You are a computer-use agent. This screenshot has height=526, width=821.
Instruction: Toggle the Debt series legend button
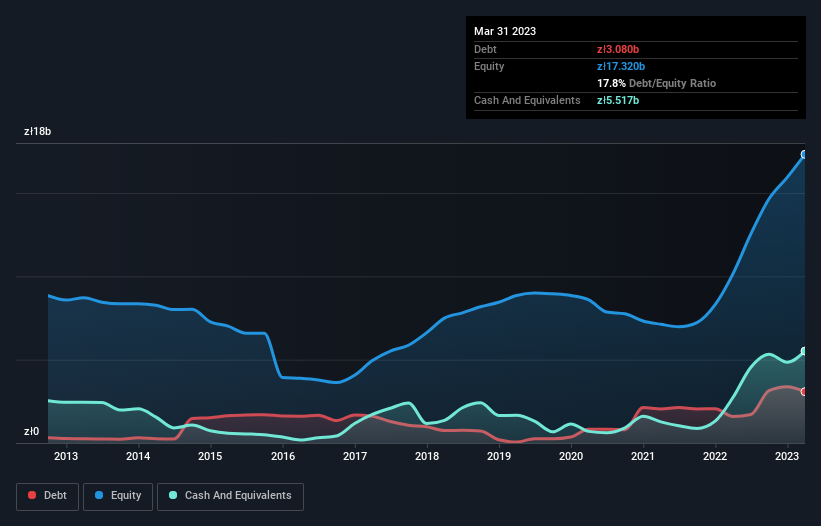(47, 496)
